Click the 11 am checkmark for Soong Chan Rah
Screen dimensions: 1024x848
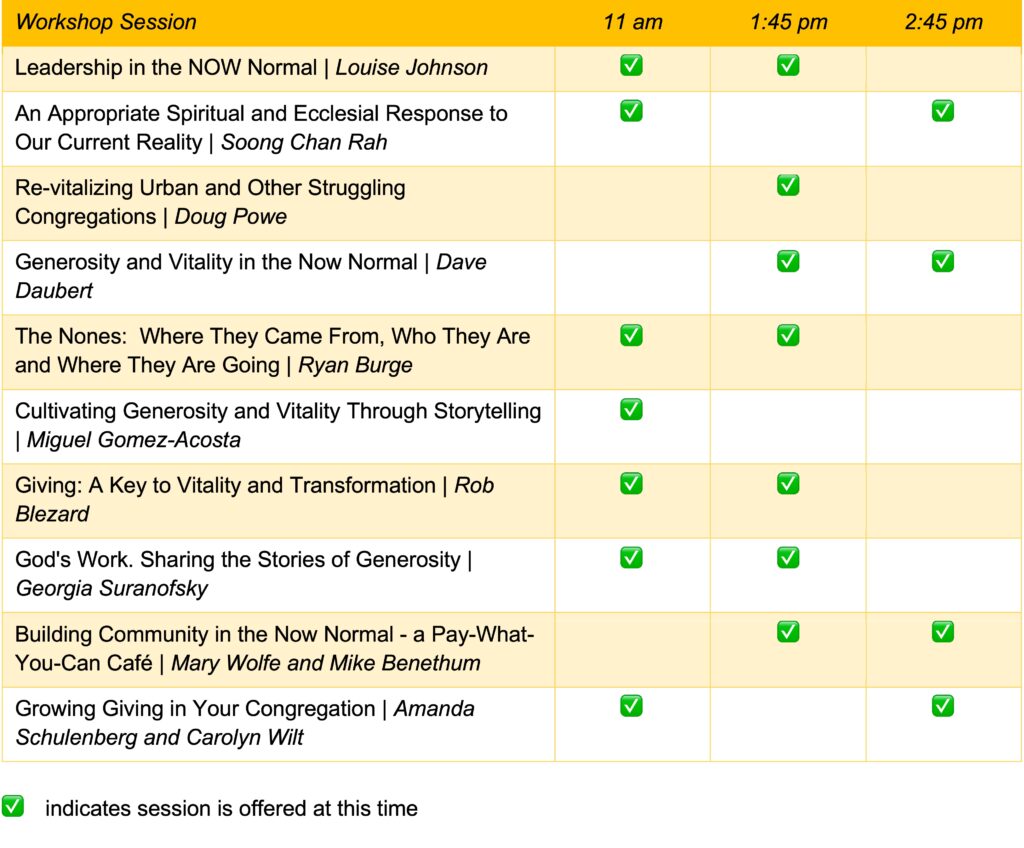(631, 111)
